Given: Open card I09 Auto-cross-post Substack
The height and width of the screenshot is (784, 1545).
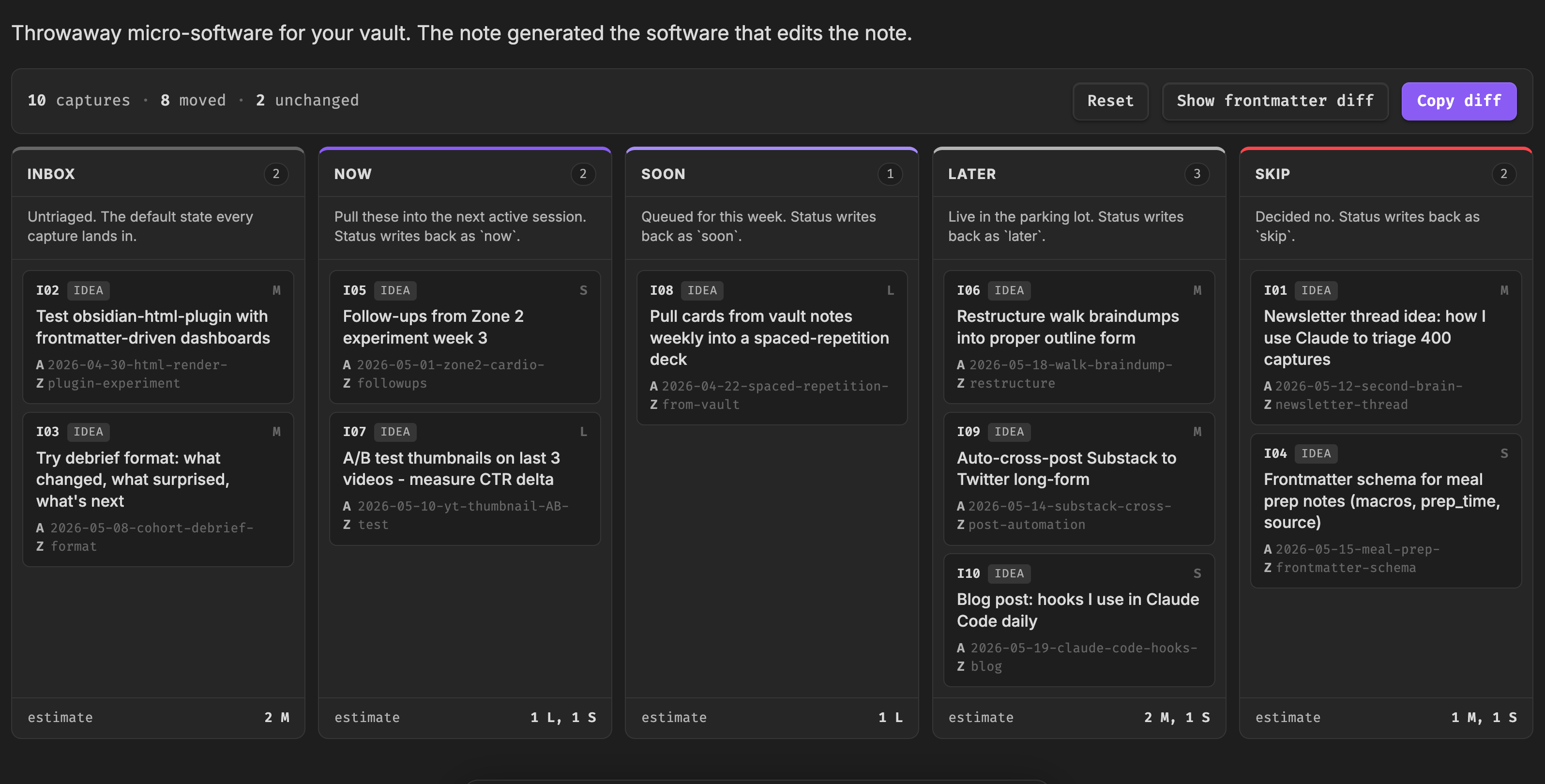Looking at the screenshot, I should coord(1079,478).
